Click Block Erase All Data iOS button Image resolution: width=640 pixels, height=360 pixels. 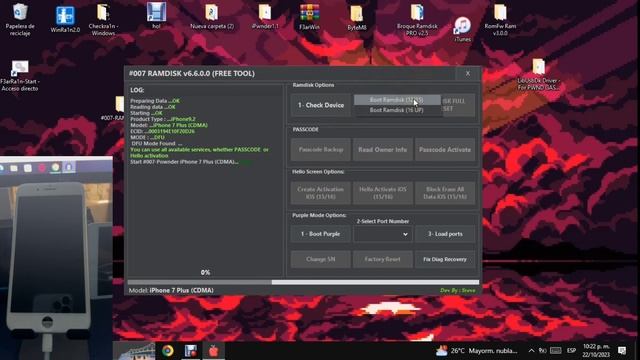pos(445,193)
